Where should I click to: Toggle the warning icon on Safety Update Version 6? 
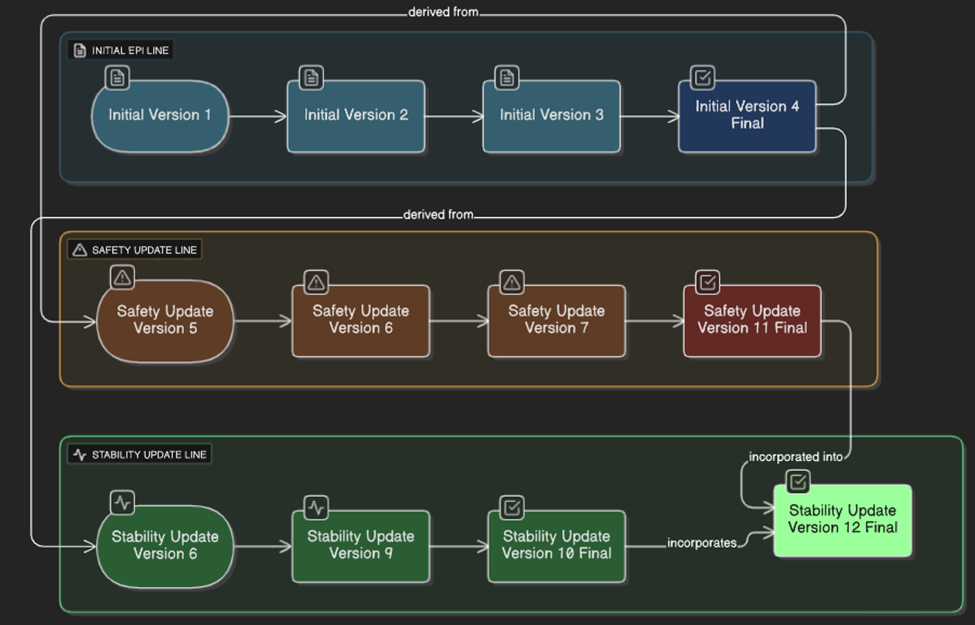tap(316, 282)
